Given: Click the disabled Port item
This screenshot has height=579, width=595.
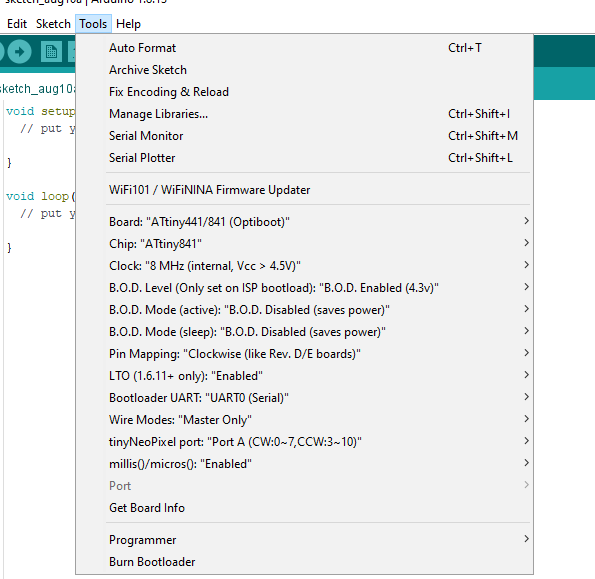Looking at the screenshot, I should (304, 486).
